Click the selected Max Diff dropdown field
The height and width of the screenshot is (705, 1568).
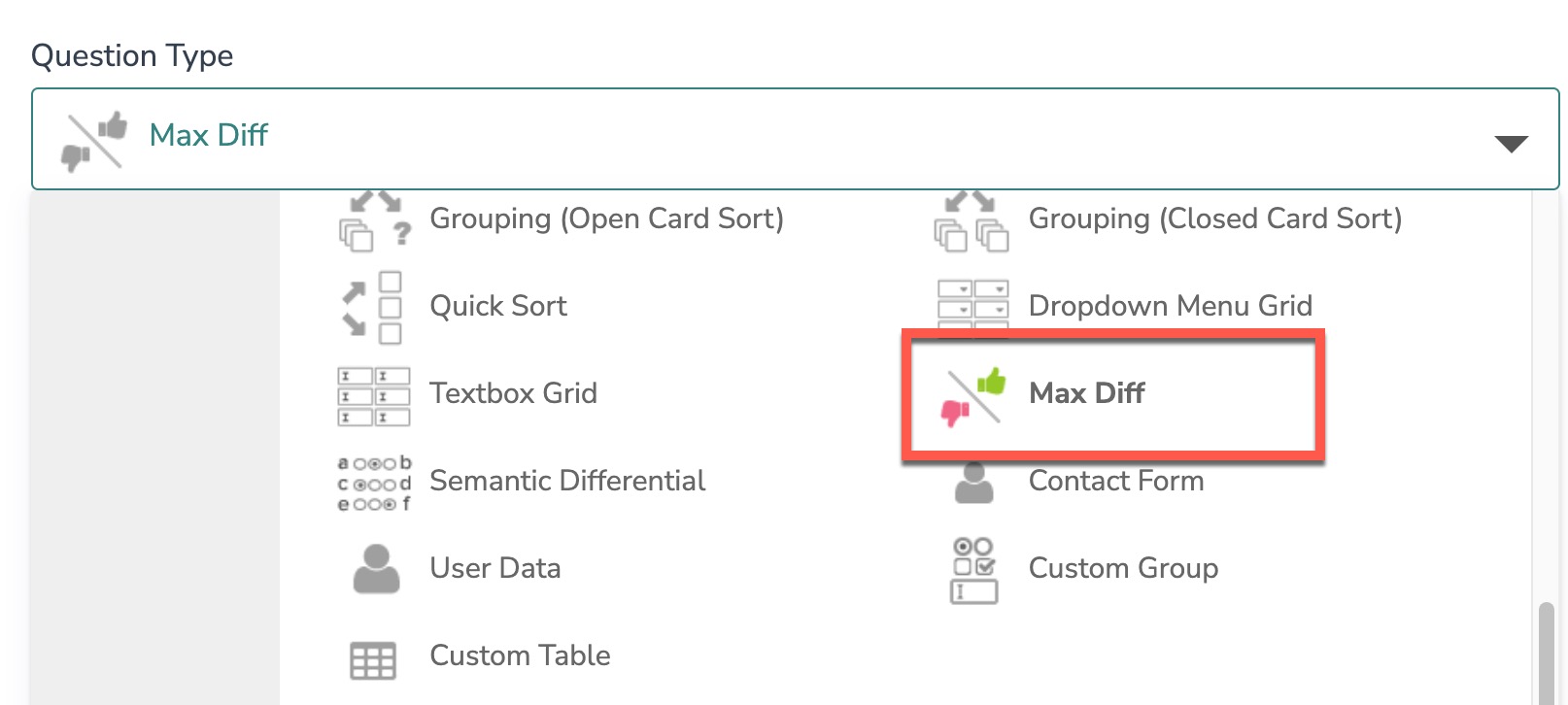[x=777, y=138]
